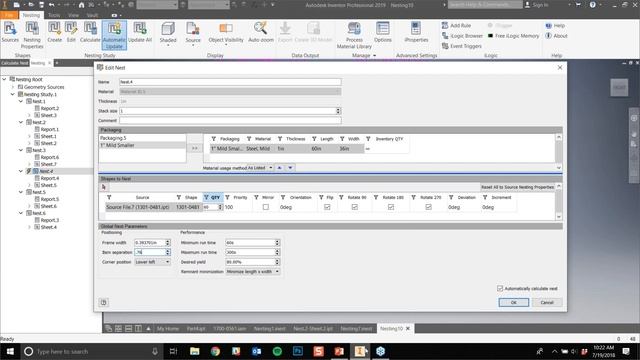Screen dimensions: 640x360
Task: Open Event Triggers in iLogic
Action: click(461, 46)
